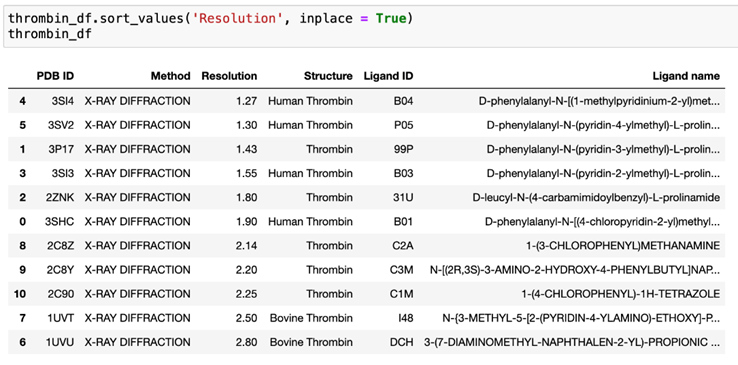
Task: Click PDB ID cell '3P17'
Action: [x=62, y=149]
